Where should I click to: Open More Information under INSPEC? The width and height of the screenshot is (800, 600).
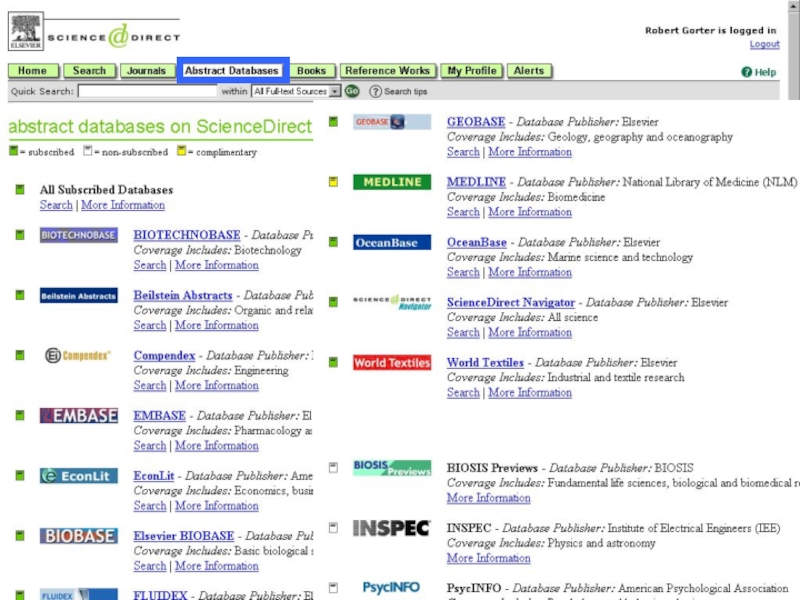[x=489, y=558]
